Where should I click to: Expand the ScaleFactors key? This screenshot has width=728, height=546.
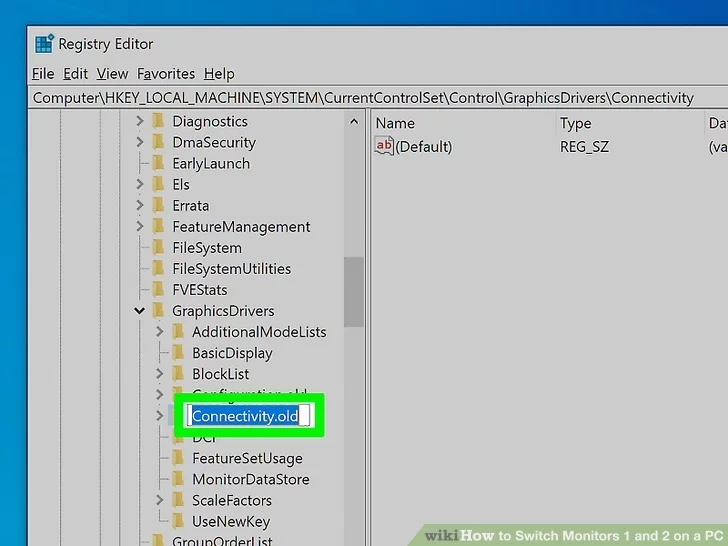tap(160, 500)
